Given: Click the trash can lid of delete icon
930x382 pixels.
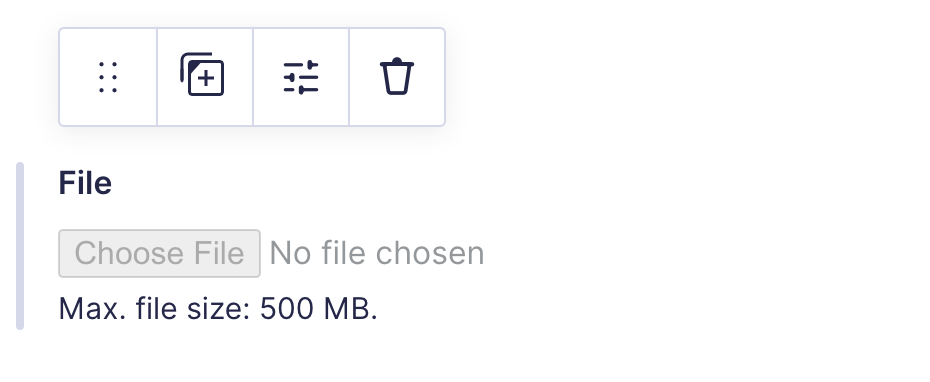Looking at the screenshot, I should (x=397, y=63).
